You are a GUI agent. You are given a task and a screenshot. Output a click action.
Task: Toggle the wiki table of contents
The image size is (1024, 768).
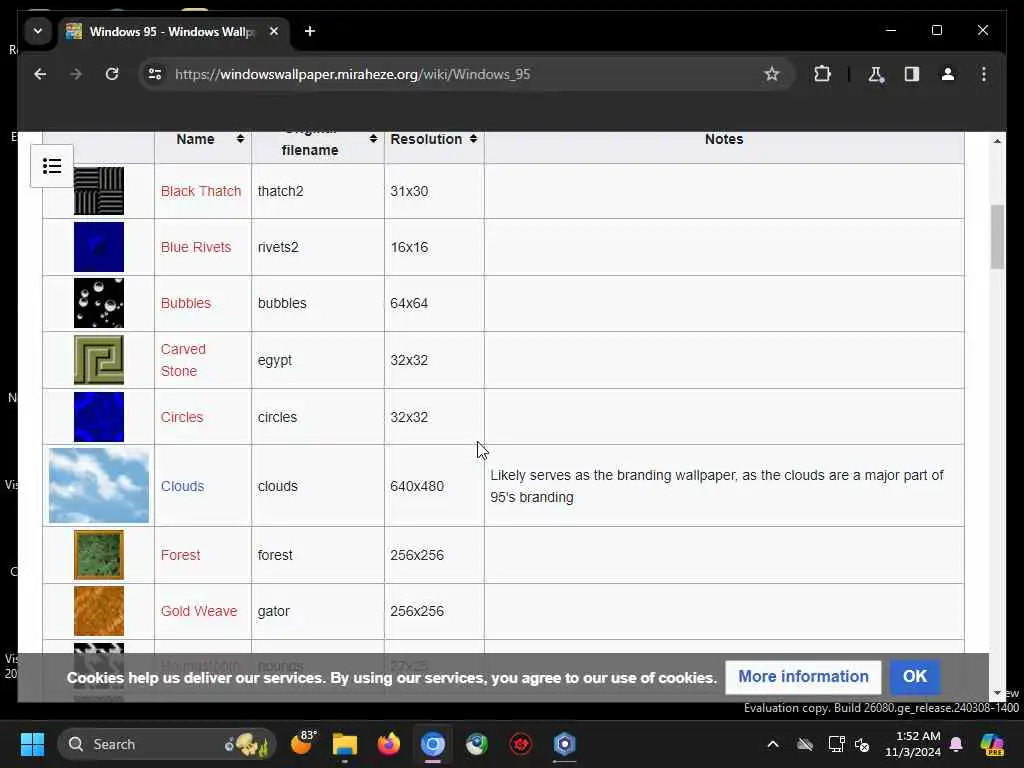point(52,166)
